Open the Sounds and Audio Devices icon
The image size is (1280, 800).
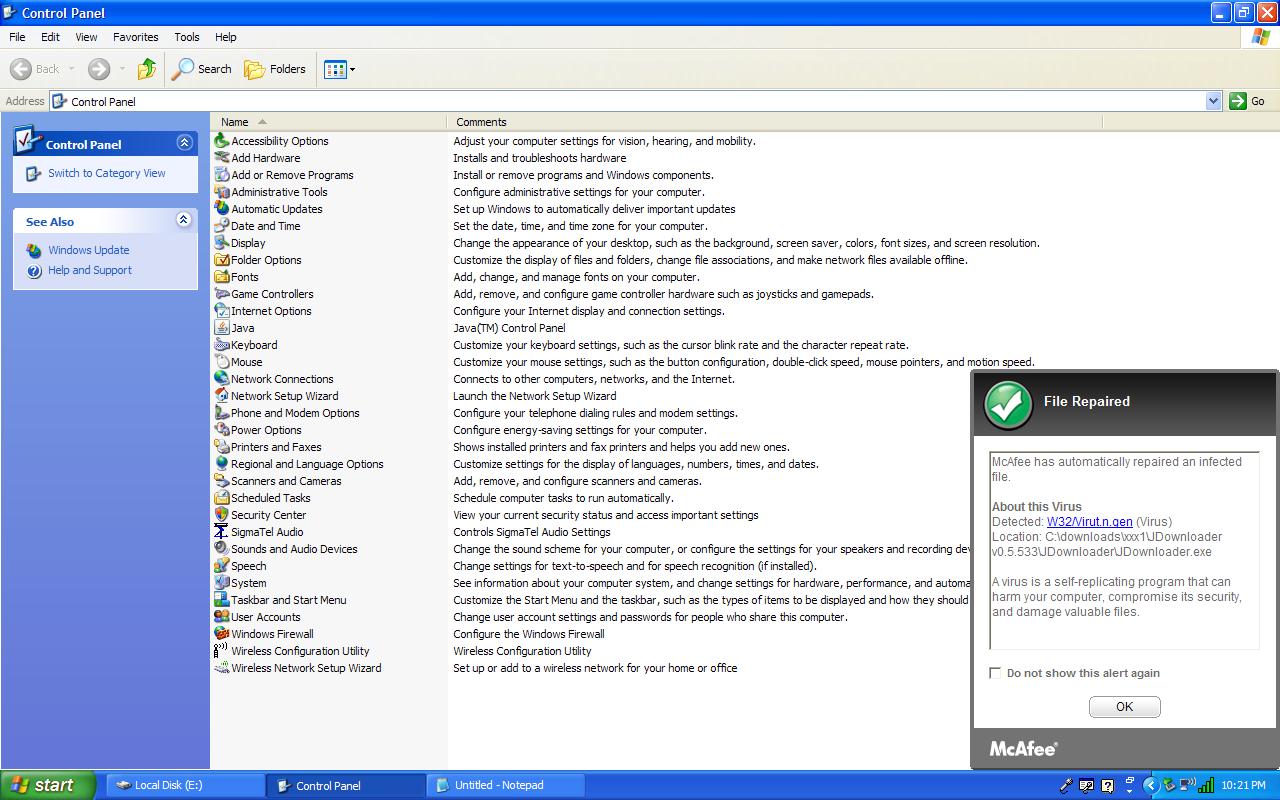tap(222, 549)
